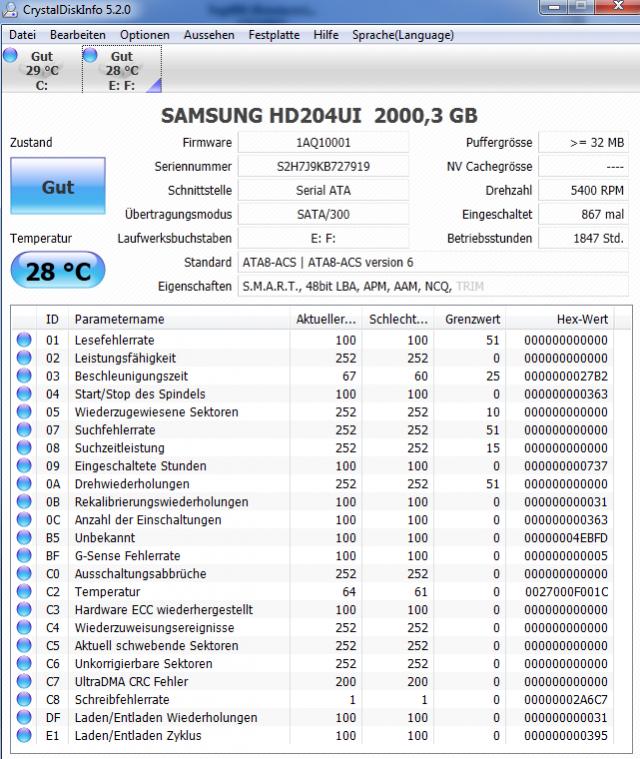640x759 pixels.
Task: Click the Standard field ATA8-ACS
Action: (x=433, y=262)
